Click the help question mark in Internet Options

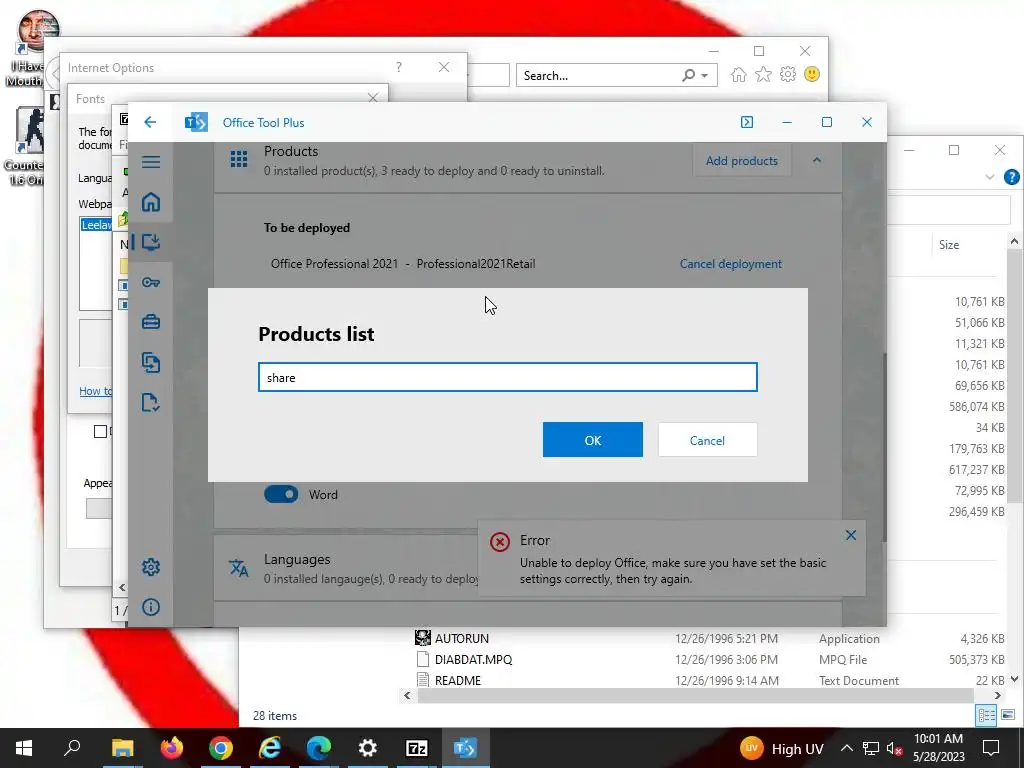(399, 67)
